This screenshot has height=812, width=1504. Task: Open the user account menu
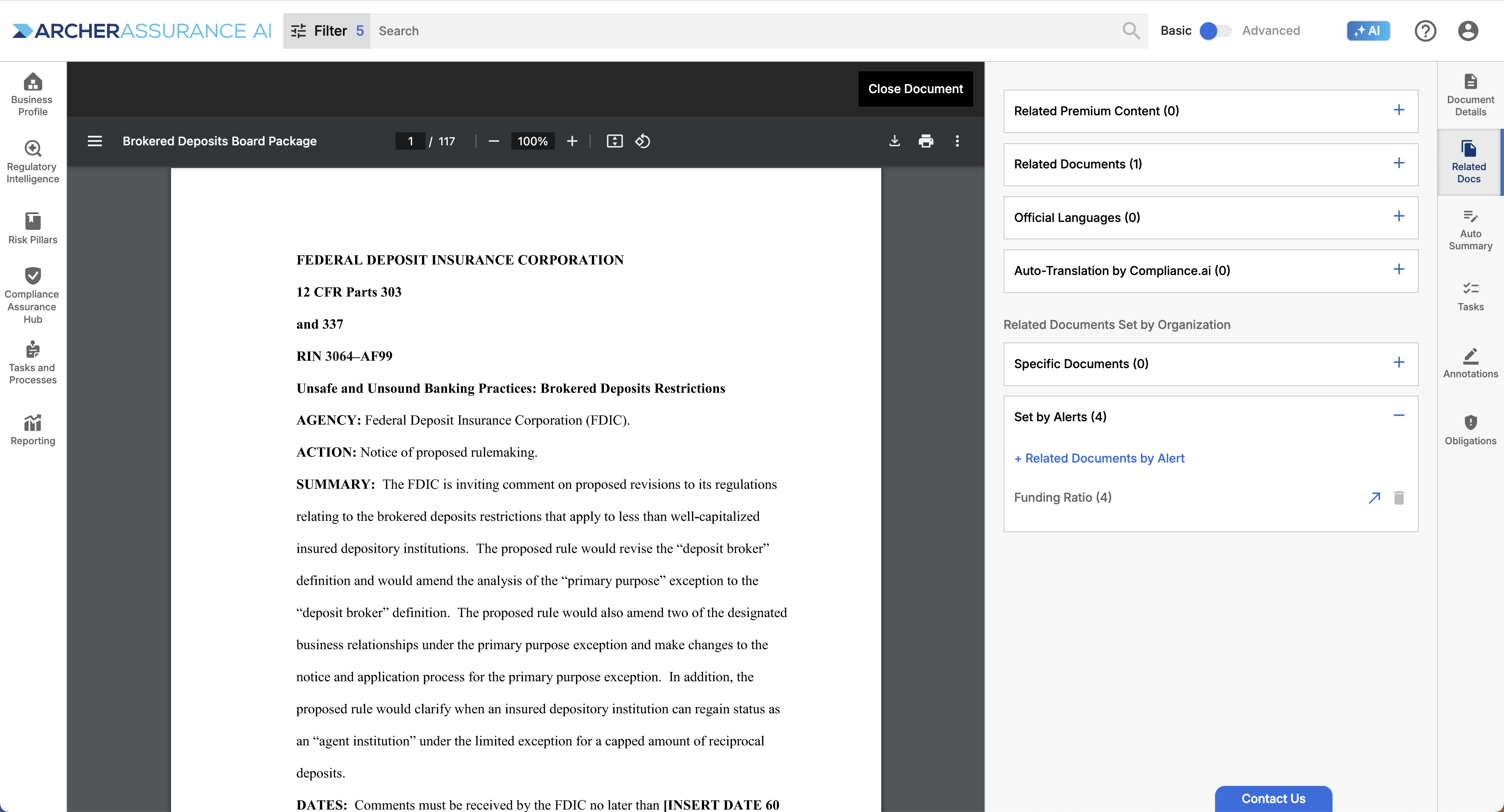pos(1468,30)
